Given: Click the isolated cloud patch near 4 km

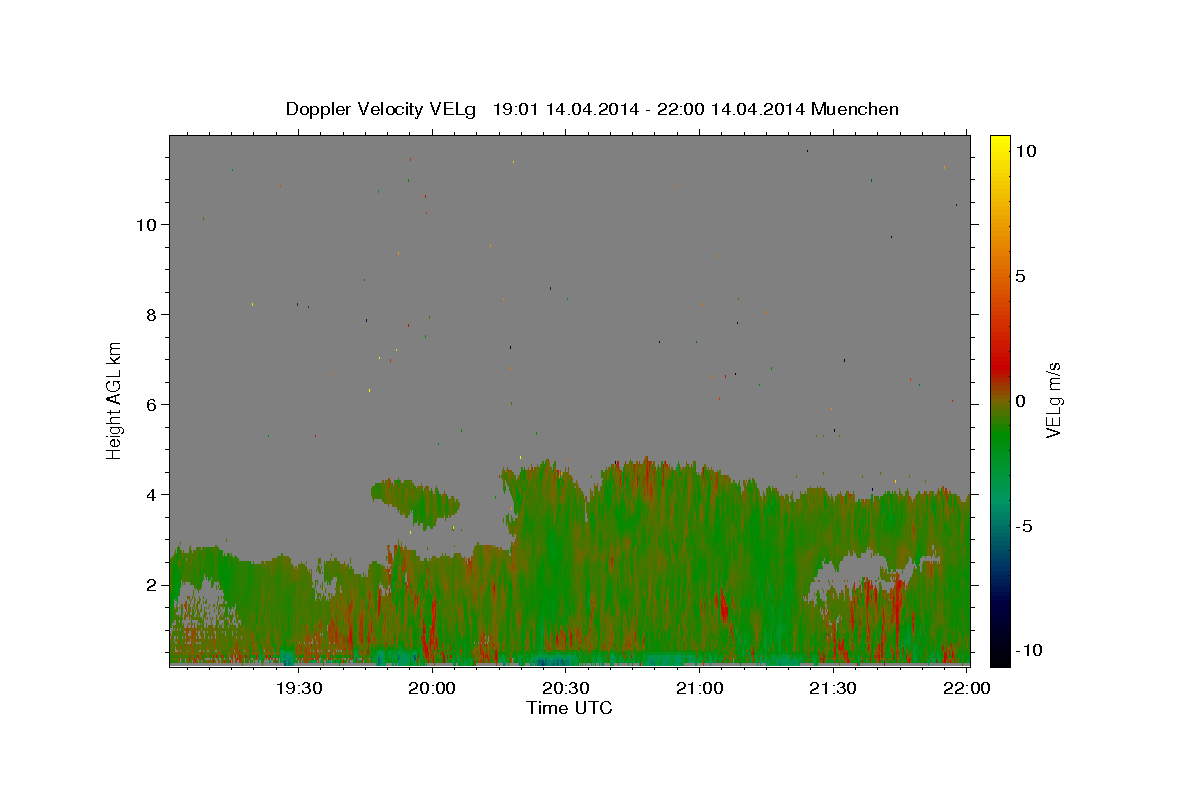Looking at the screenshot, I should pyautogui.click(x=415, y=501).
